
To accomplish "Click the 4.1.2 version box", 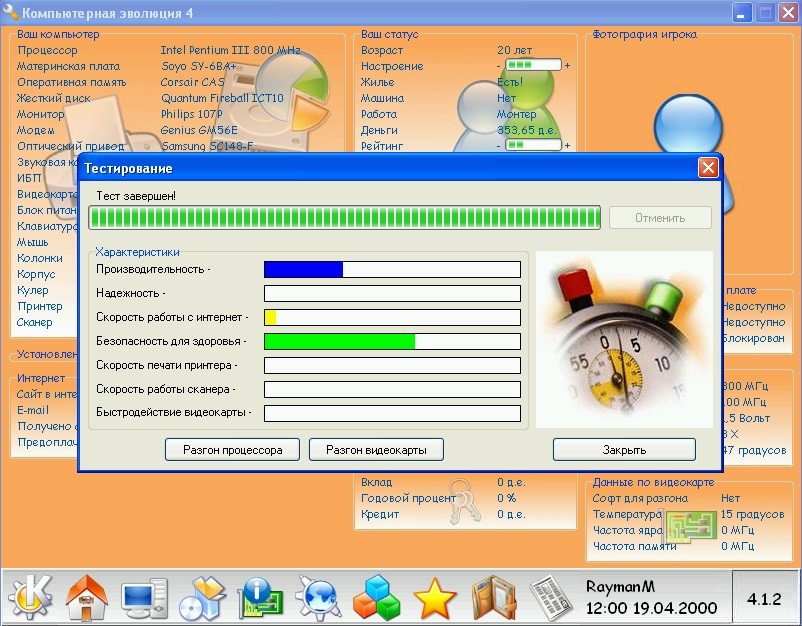I will (764, 598).
